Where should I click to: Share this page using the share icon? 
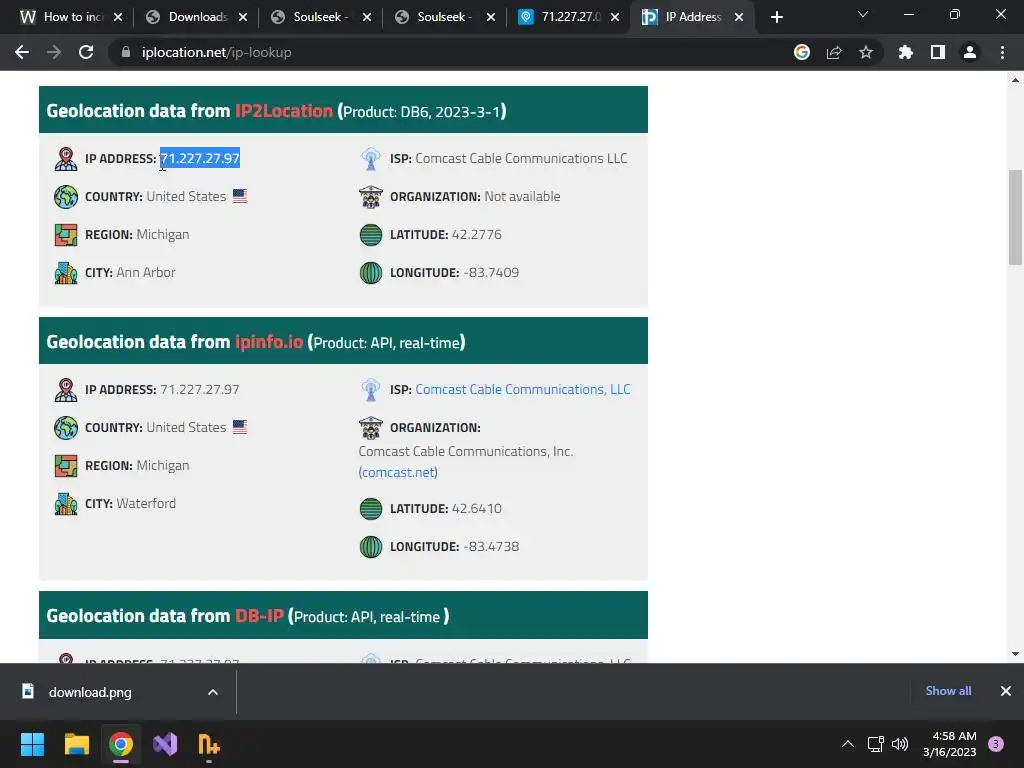click(x=834, y=52)
